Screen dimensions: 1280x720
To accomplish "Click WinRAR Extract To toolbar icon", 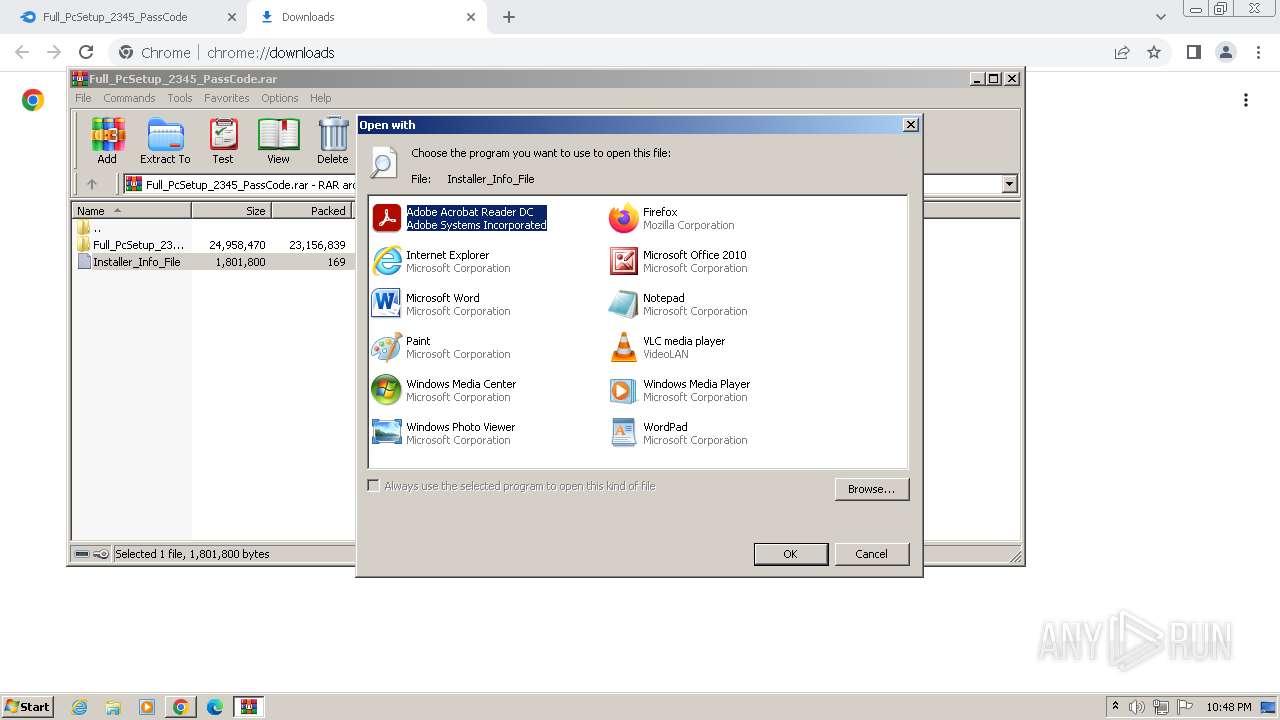I will click(x=165, y=141).
